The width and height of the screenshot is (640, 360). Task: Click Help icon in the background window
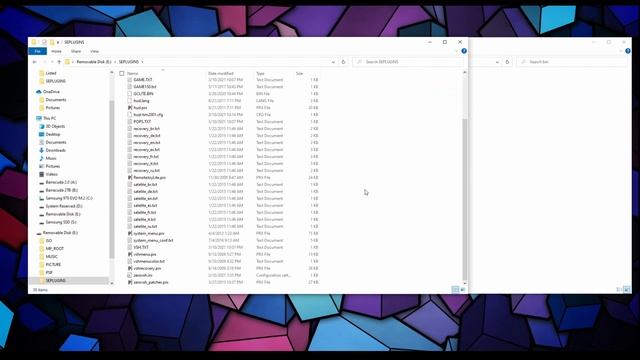point(628,51)
